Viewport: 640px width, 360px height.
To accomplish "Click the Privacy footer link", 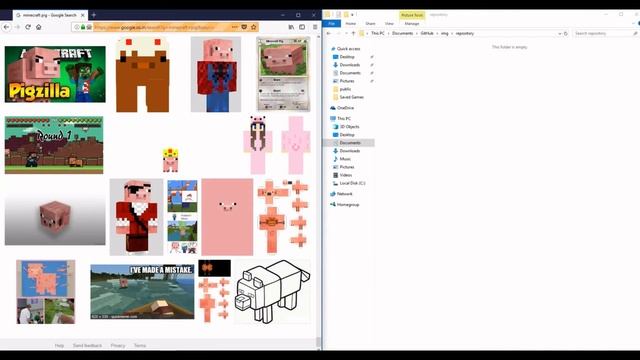I will (118, 345).
